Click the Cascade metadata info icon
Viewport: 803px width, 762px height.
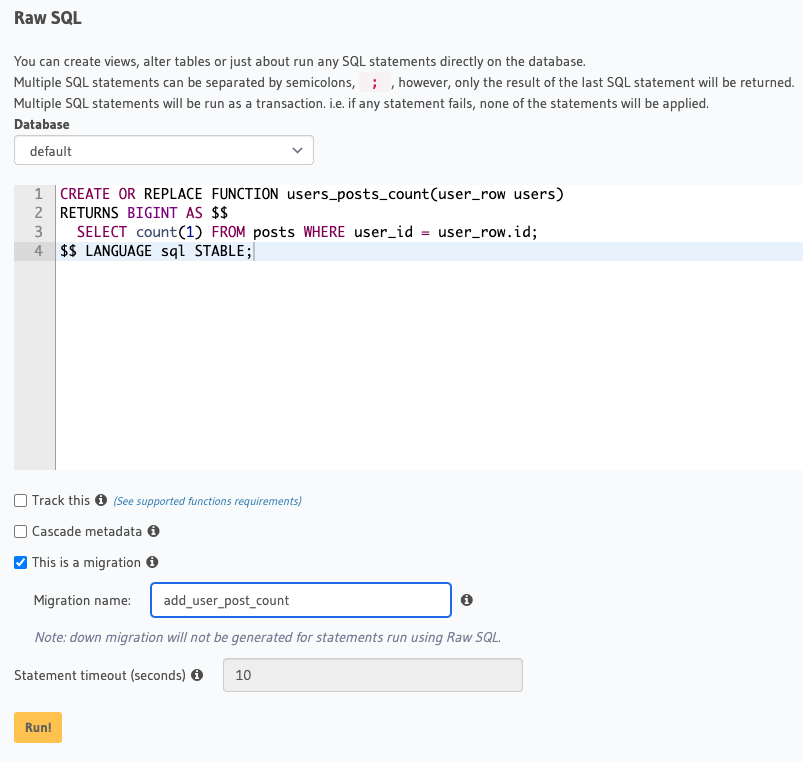(154, 531)
